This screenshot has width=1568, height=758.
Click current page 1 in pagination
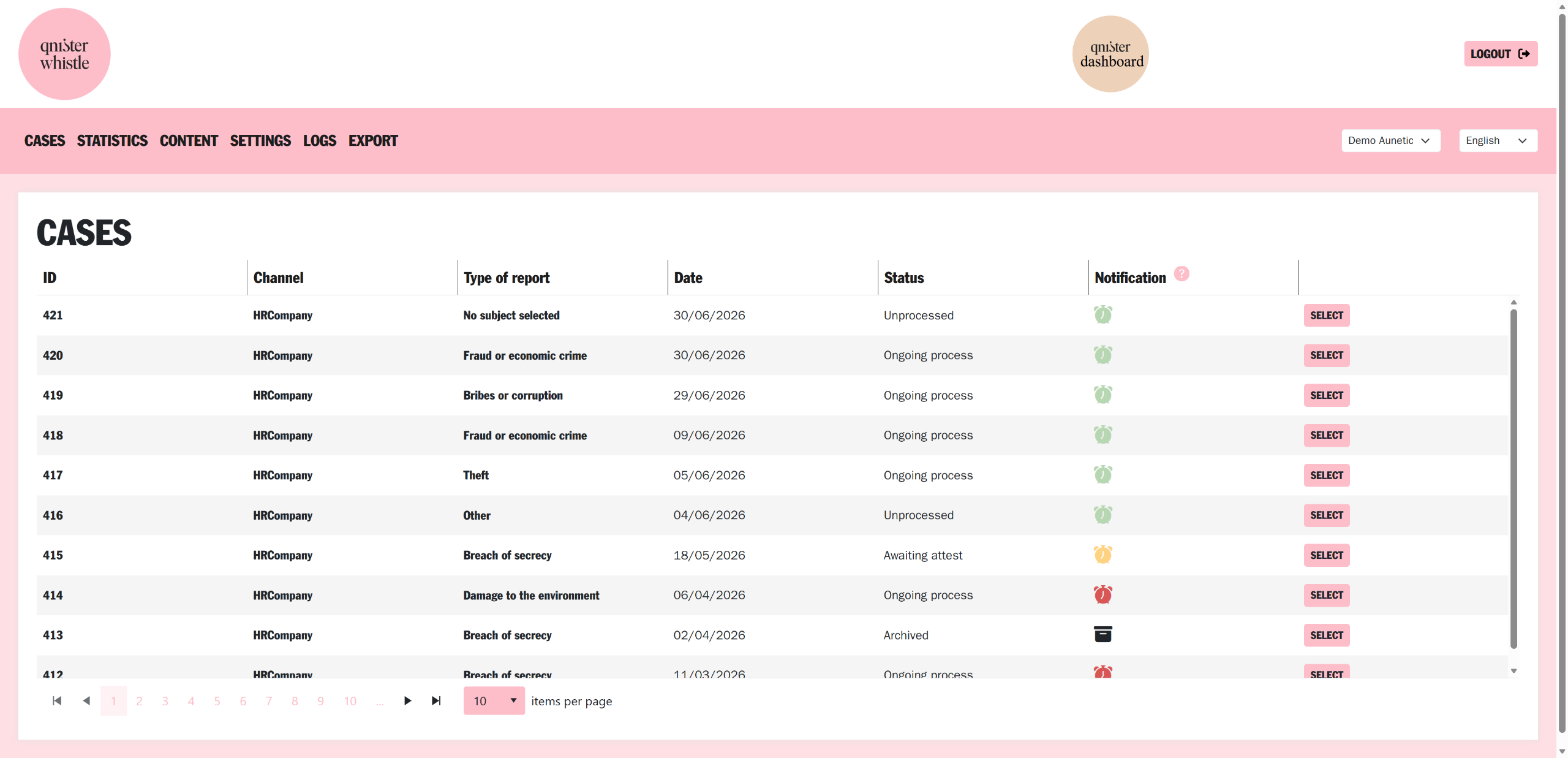click(x=113, y=700)
